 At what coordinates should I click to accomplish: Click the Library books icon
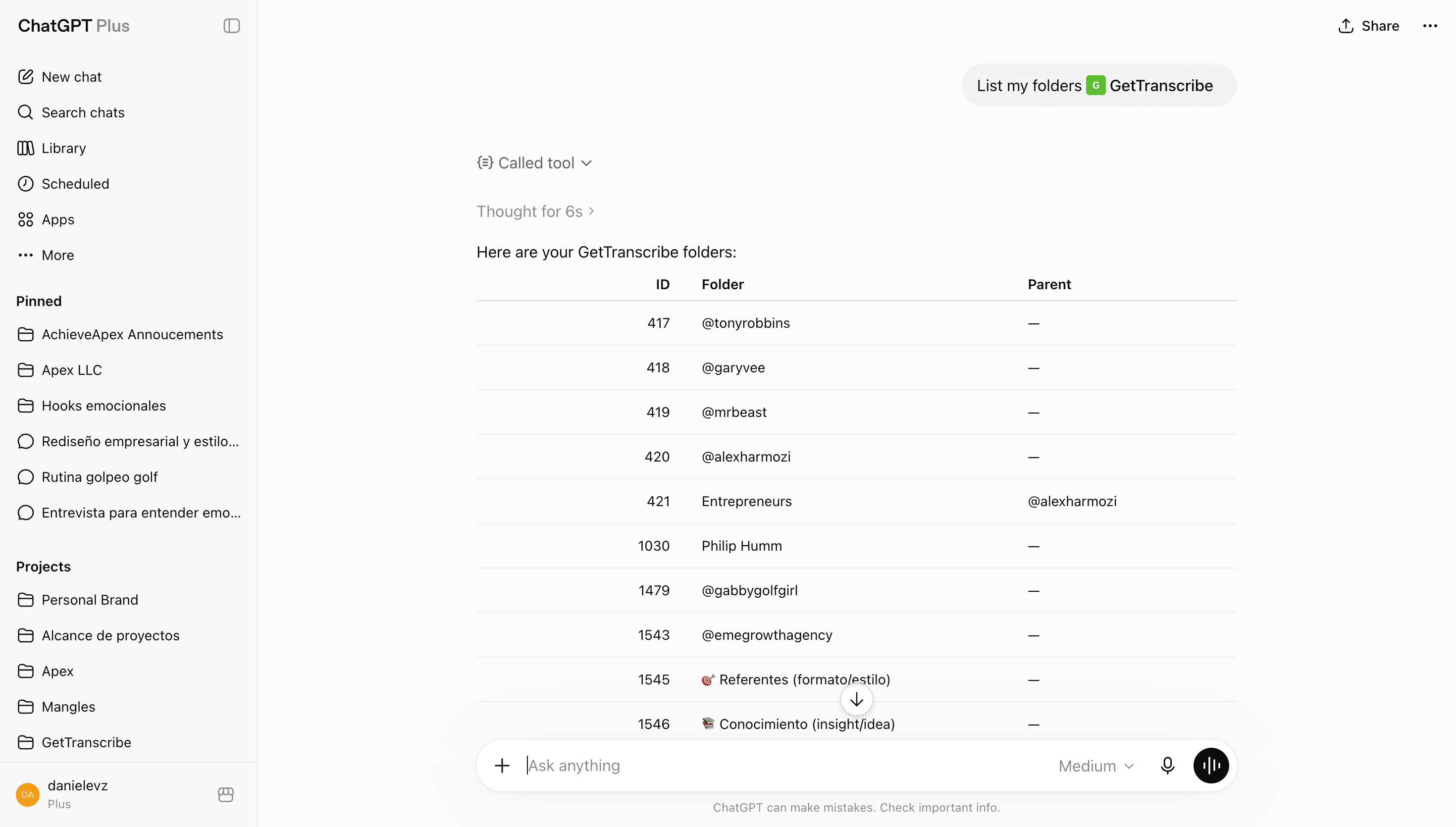click(x=26, y=148)
